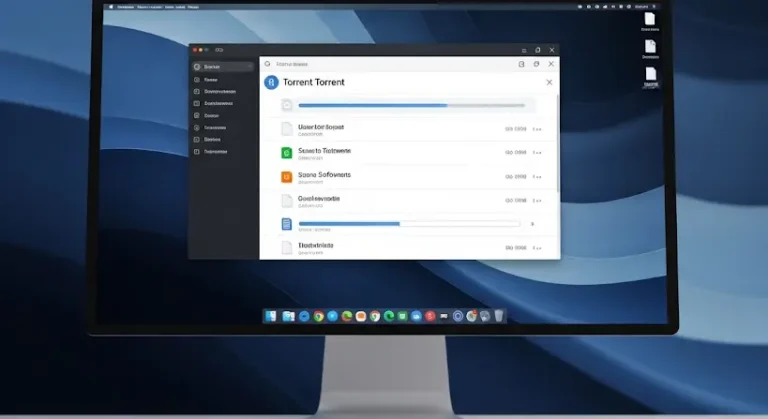Open the Trash icon in the Dock

[x=499, y=316]
